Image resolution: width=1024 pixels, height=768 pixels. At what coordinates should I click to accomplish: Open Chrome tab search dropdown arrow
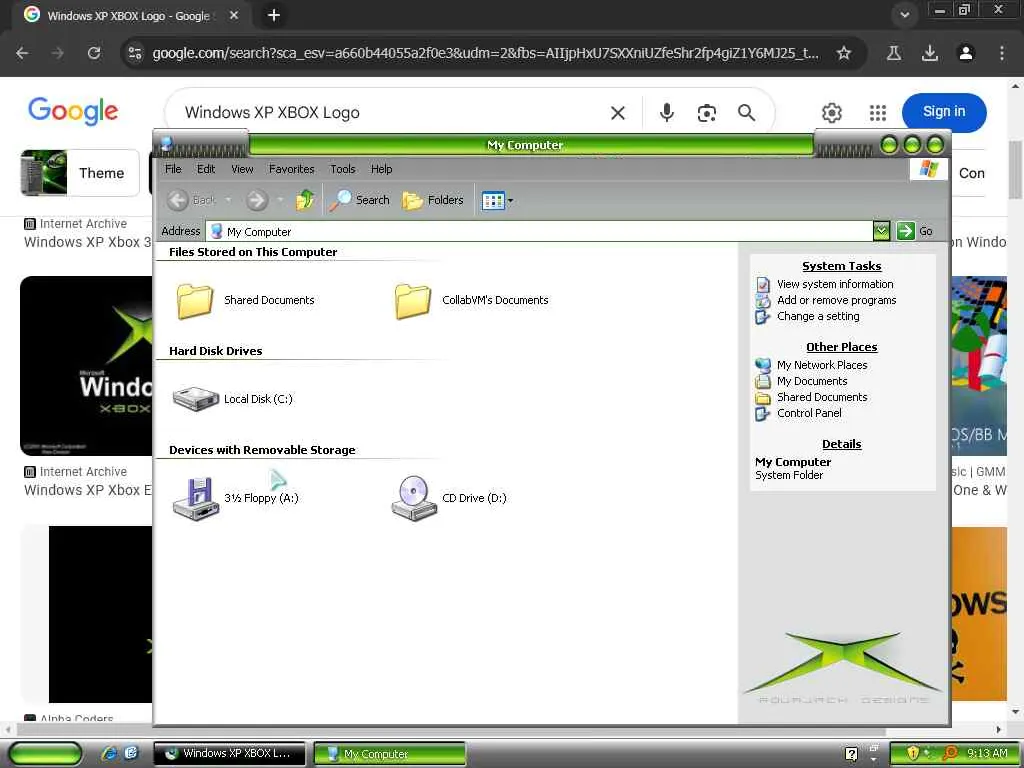(904, 15)
